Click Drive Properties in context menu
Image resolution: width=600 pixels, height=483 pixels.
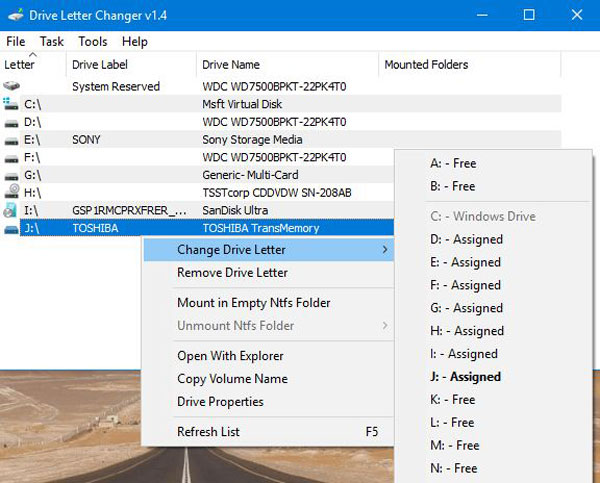tap(220, 402)
